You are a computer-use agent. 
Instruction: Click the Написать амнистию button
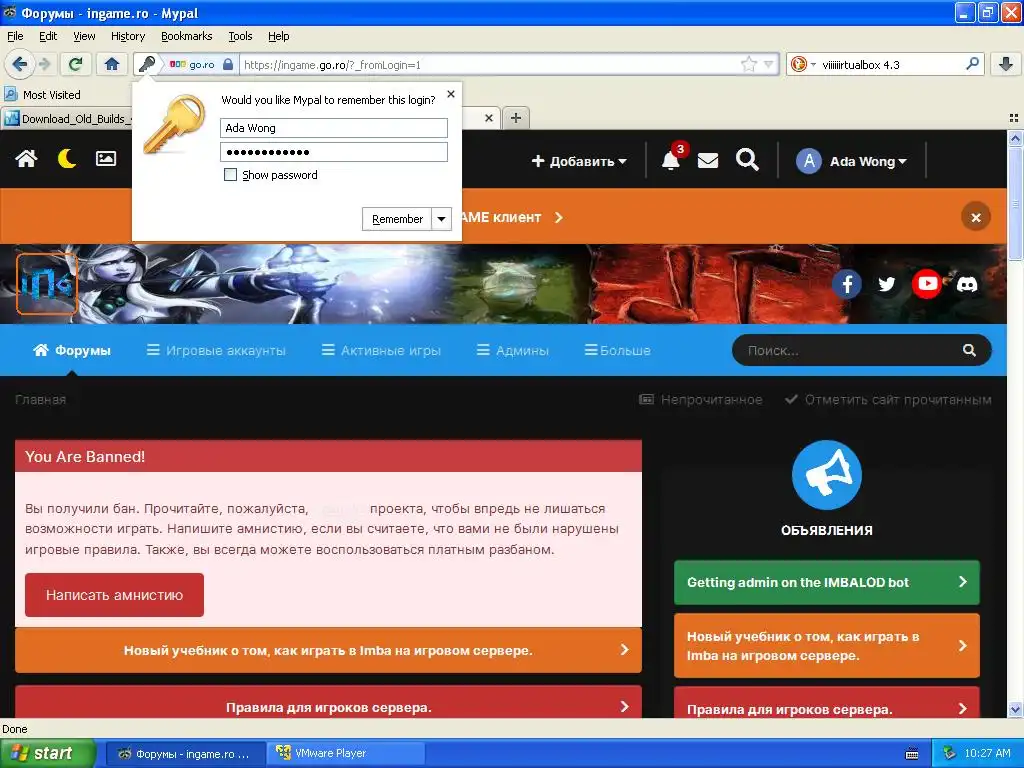(114, 595)
